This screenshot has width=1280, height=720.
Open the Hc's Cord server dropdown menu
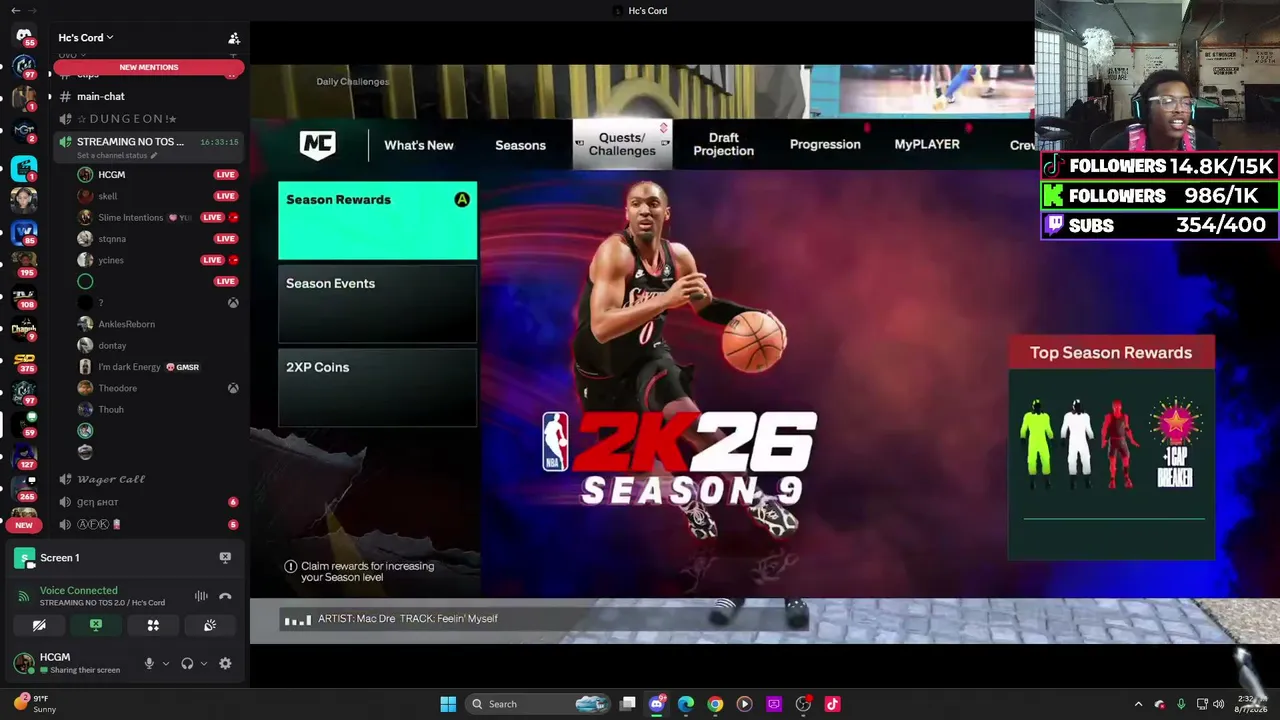pos(86,38)
